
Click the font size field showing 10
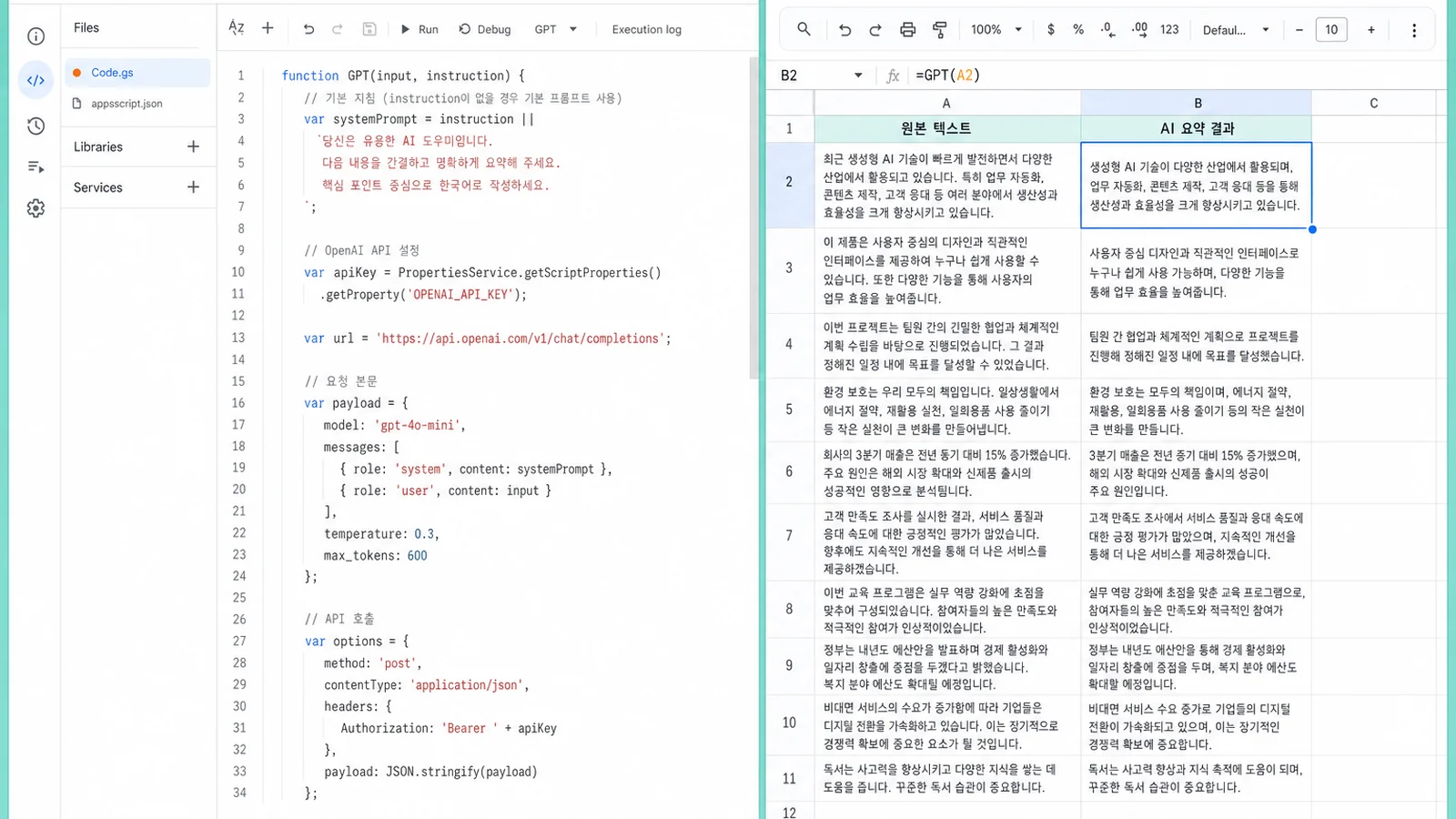tap(1331, 30)
